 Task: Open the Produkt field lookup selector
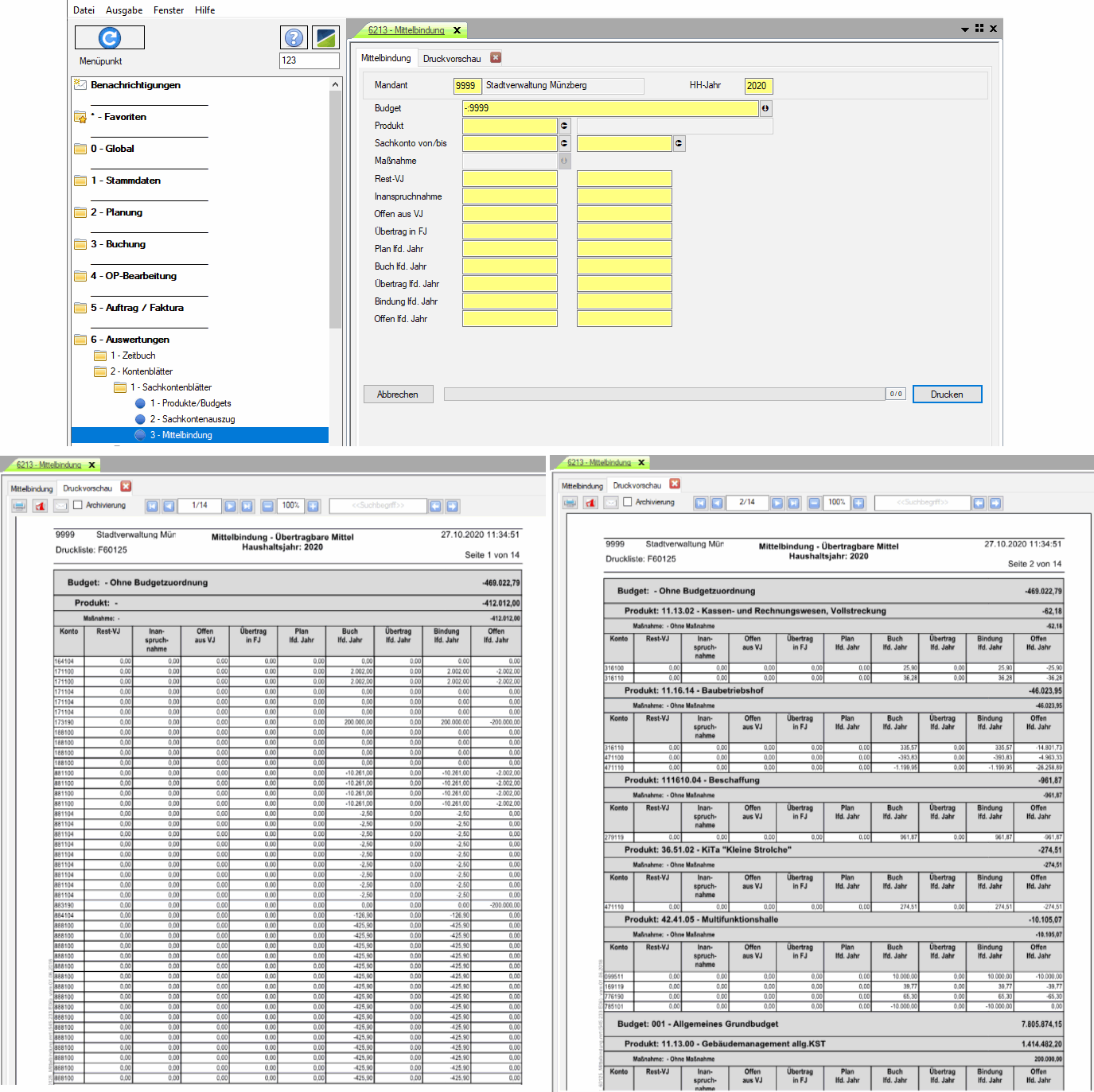tap(564, 126)
